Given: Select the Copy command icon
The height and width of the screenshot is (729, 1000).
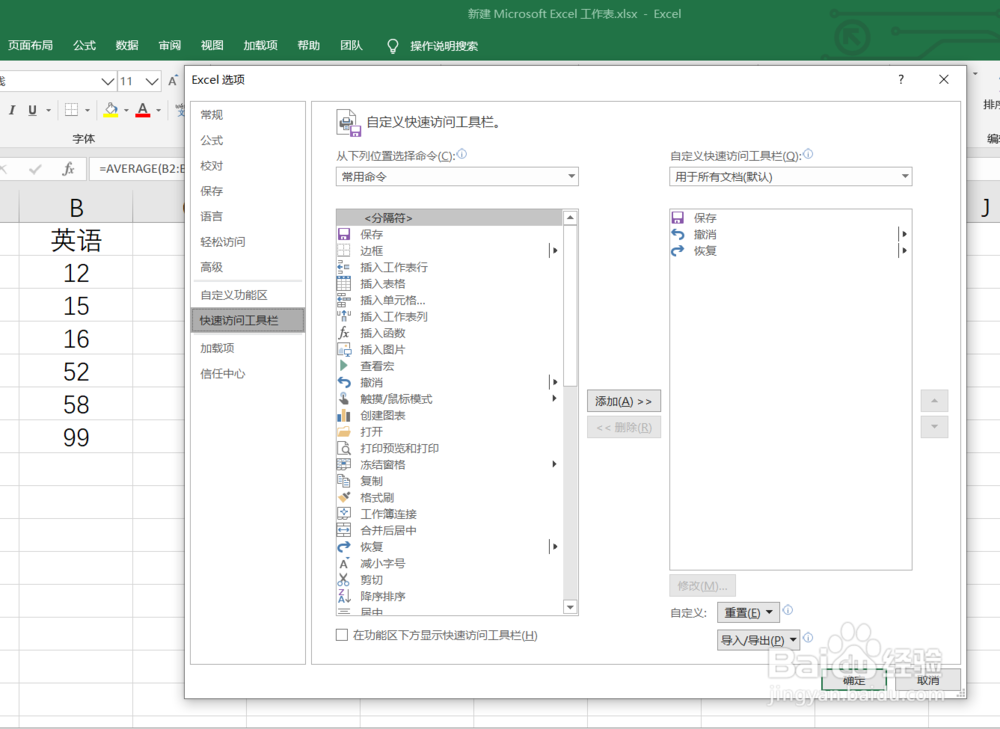Looking at the screenshot, I should [x=344, y=481].
